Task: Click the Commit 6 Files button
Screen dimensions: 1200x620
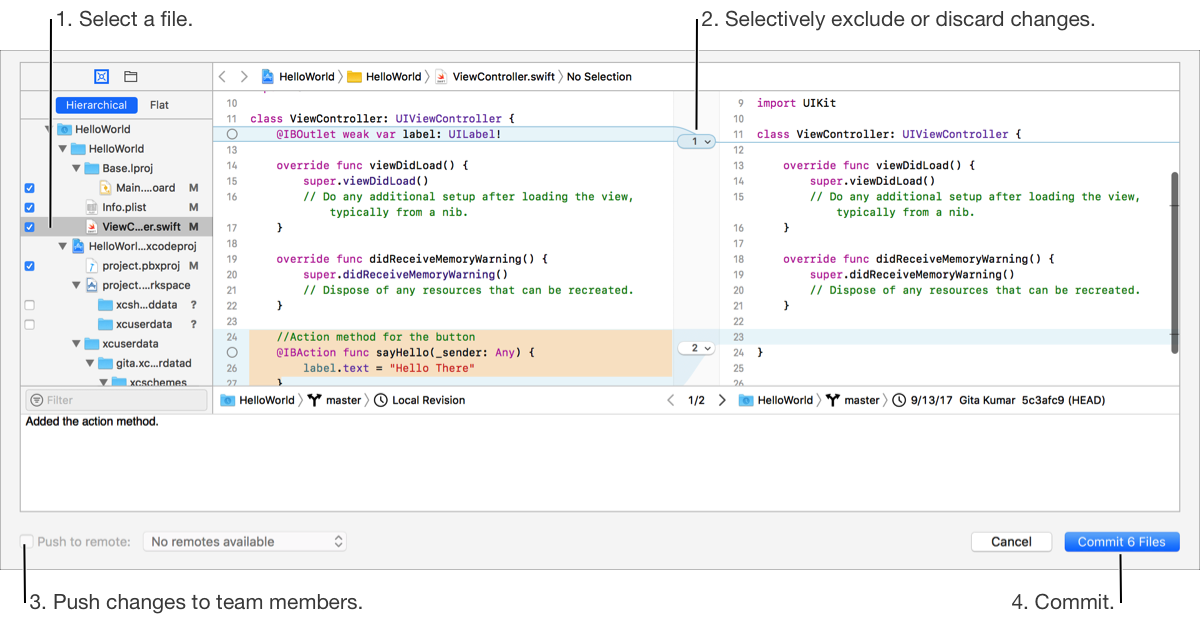Action: coord(1121,541)
